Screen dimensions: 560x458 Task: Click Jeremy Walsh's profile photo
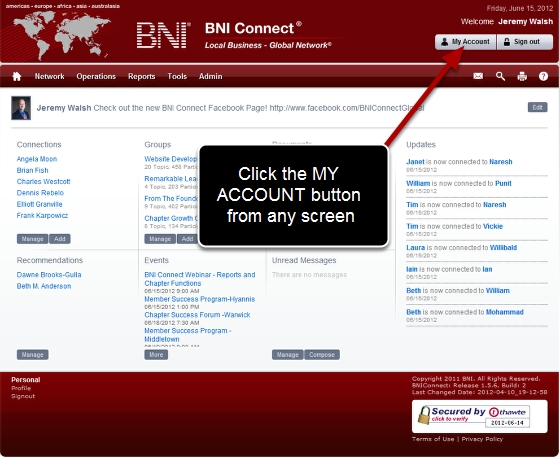click(x=21, y=108)
